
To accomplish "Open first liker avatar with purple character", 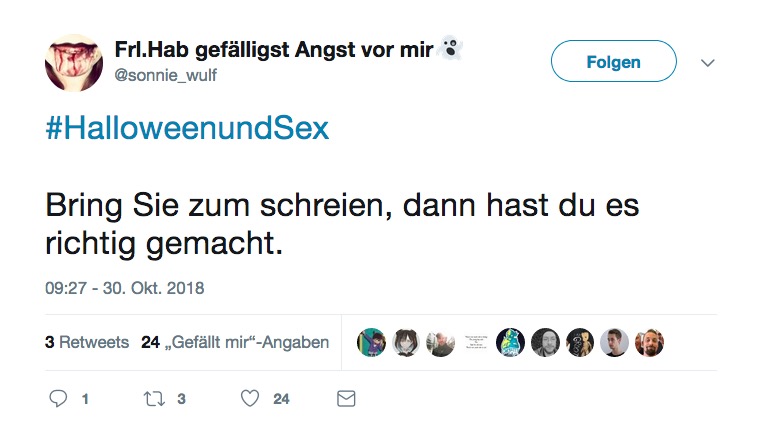I will [371, 343].
